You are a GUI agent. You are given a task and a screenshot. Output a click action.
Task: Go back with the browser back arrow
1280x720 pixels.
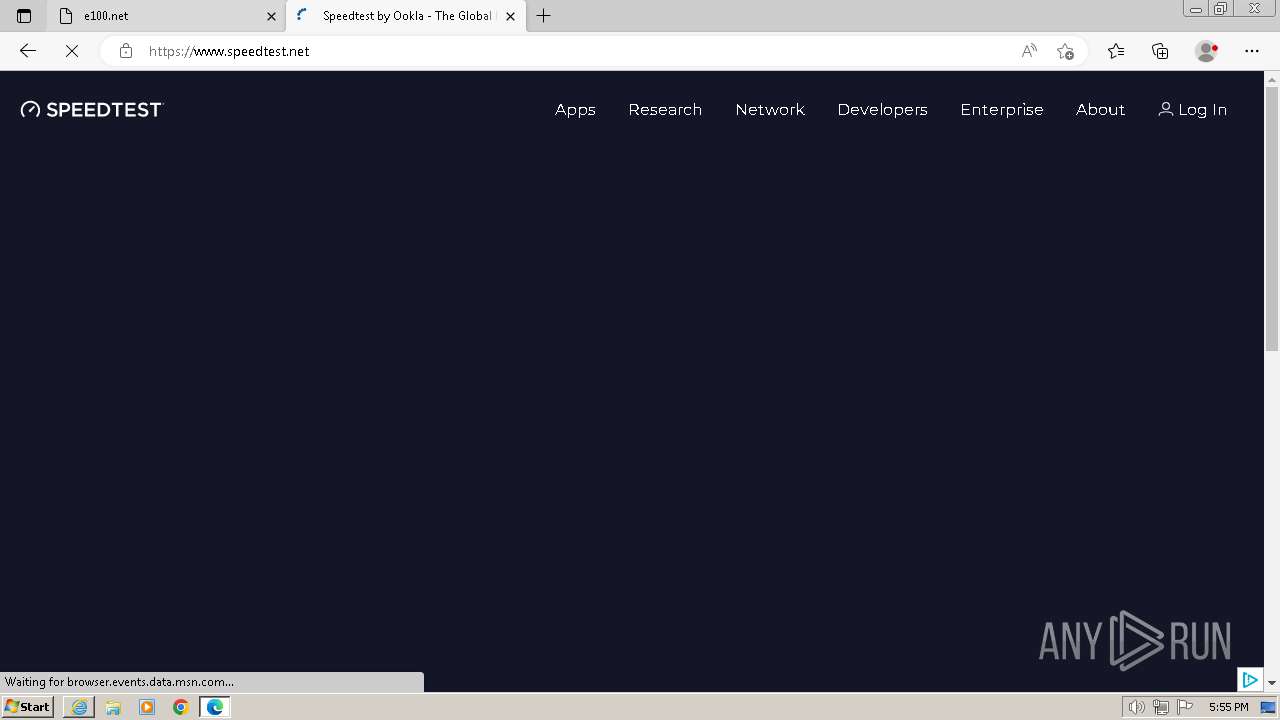coord(28,51)
